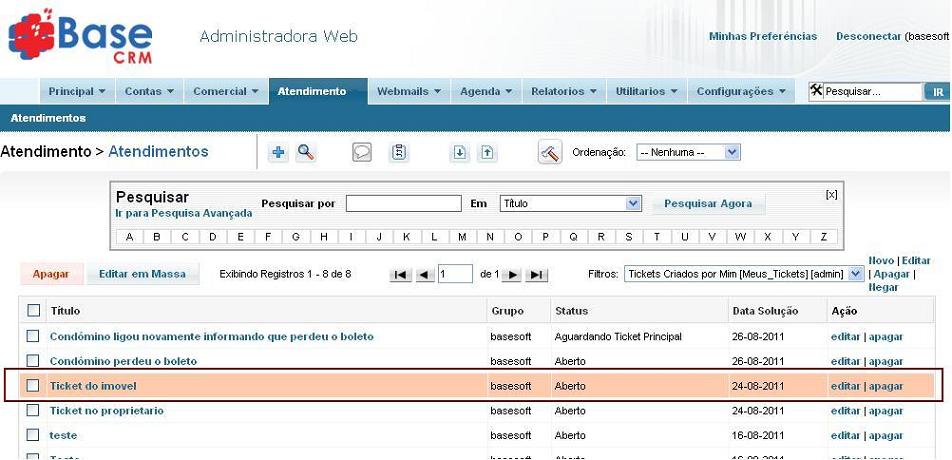
Task: Click the clipboard list icon in toolbar
Action: (x=399, y=153)
